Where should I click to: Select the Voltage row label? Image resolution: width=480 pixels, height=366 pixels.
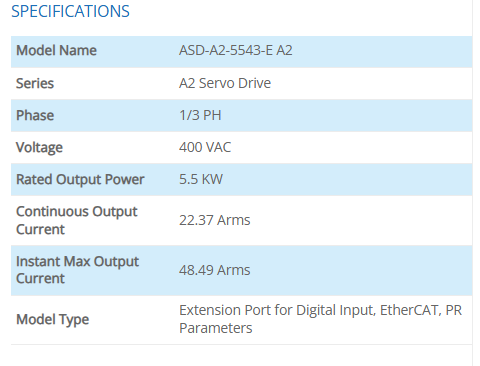(x=39, y=148)
